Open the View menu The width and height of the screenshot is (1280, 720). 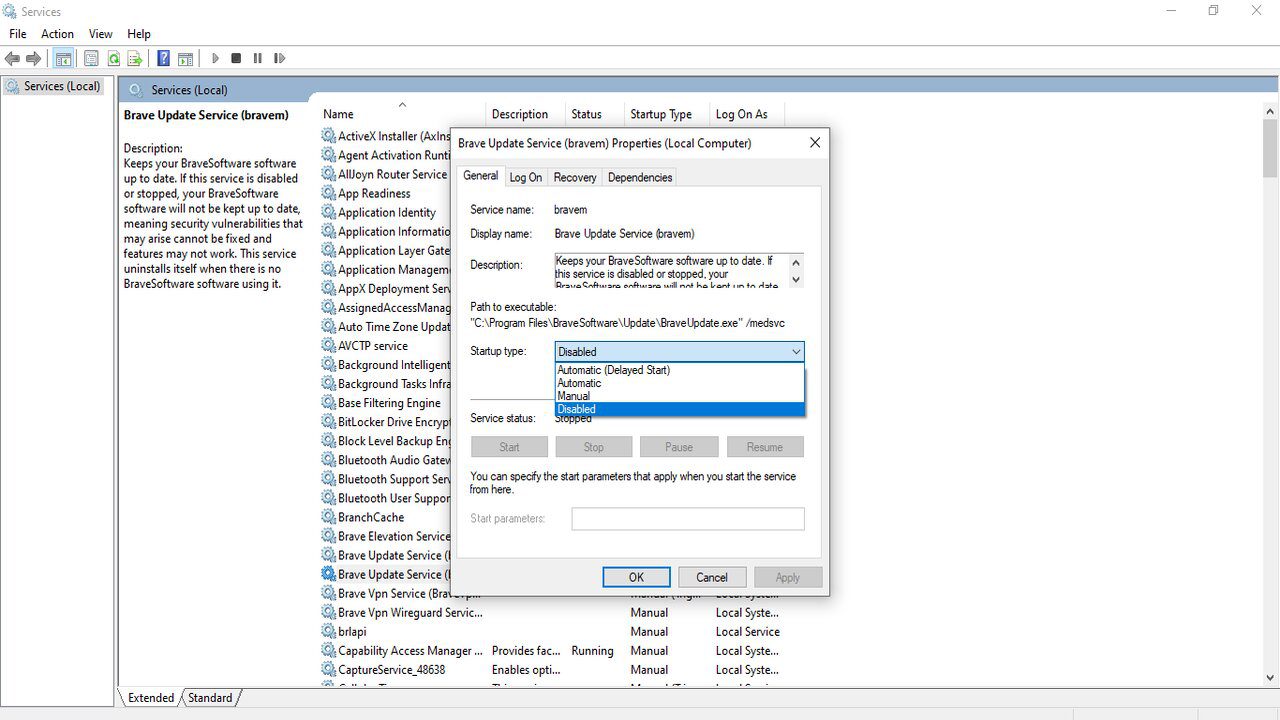point(101,34)
